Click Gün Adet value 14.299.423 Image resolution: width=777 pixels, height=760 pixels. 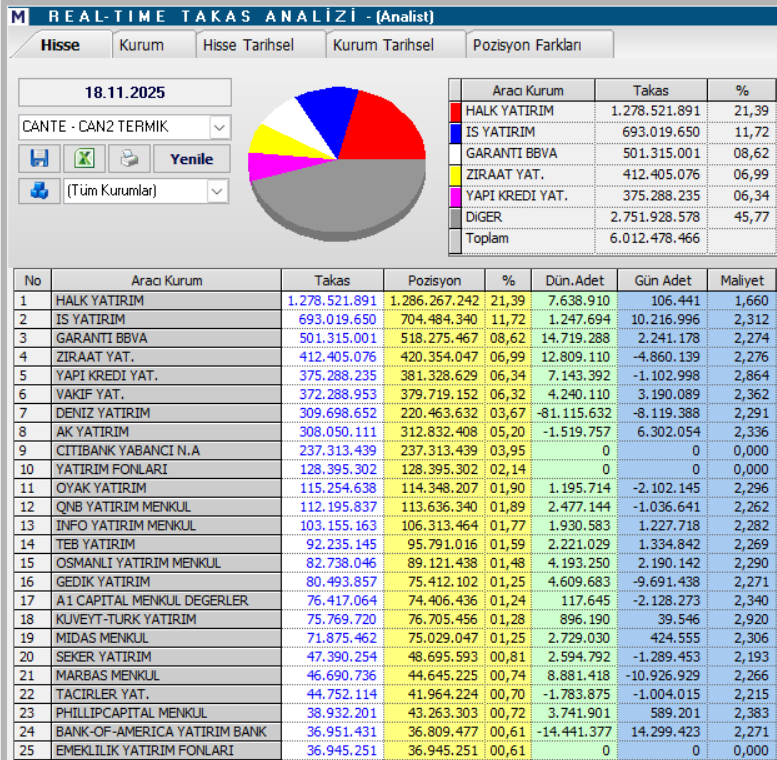point(666,732)
